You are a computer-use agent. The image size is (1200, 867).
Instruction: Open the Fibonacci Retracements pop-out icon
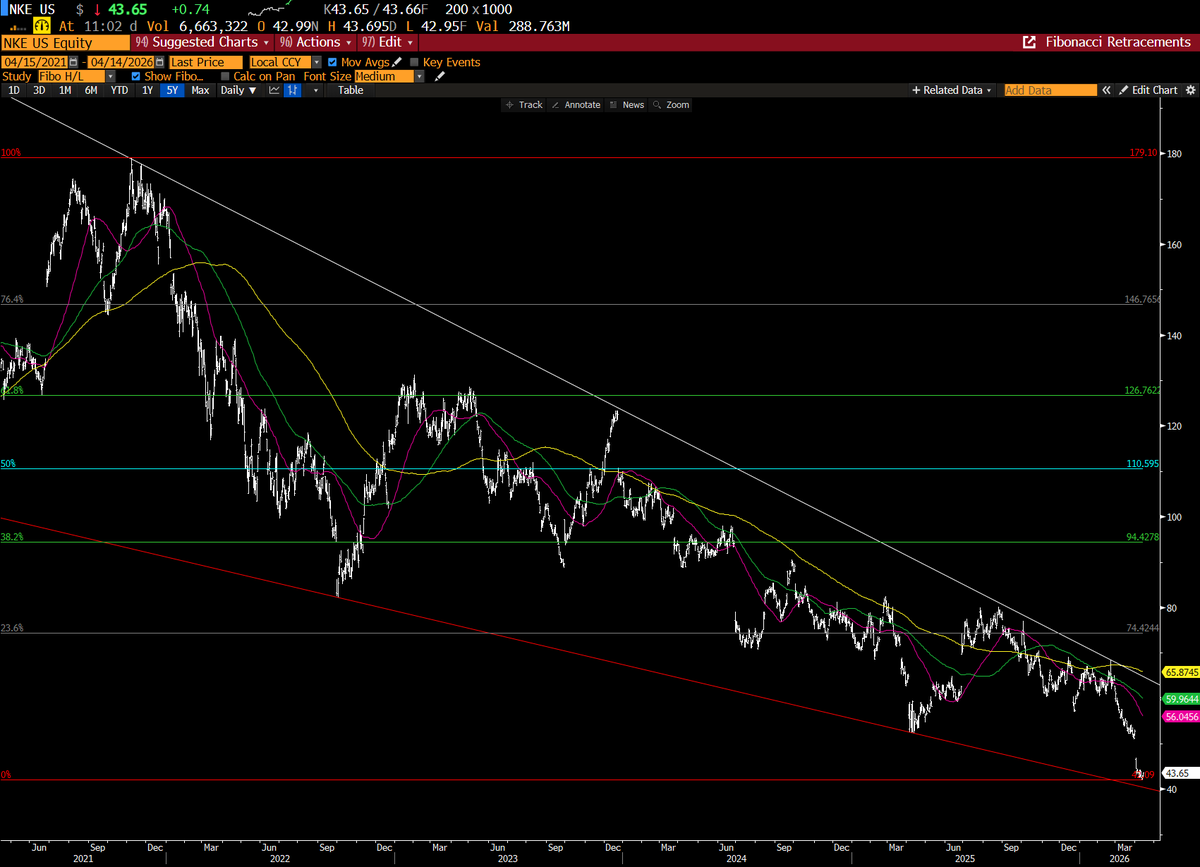coord(1029,43)
